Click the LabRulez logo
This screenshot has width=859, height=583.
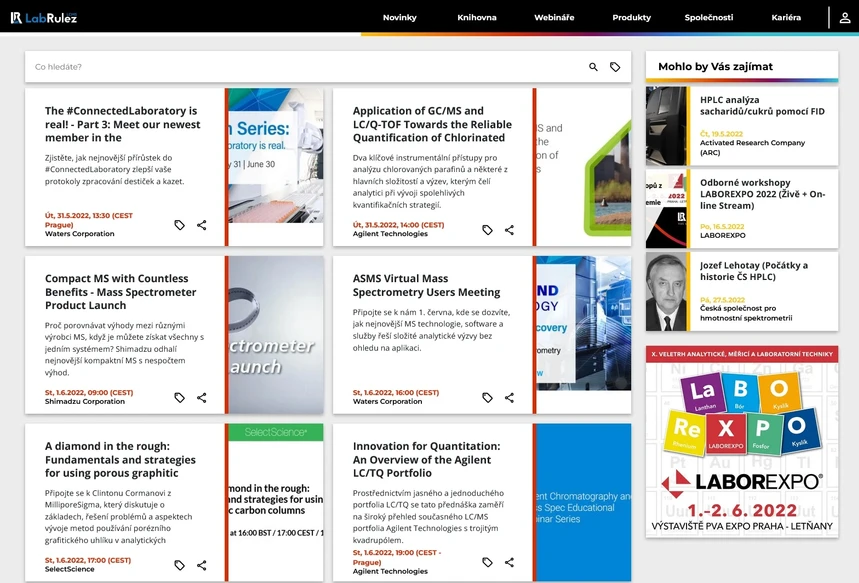click(44, 18)
